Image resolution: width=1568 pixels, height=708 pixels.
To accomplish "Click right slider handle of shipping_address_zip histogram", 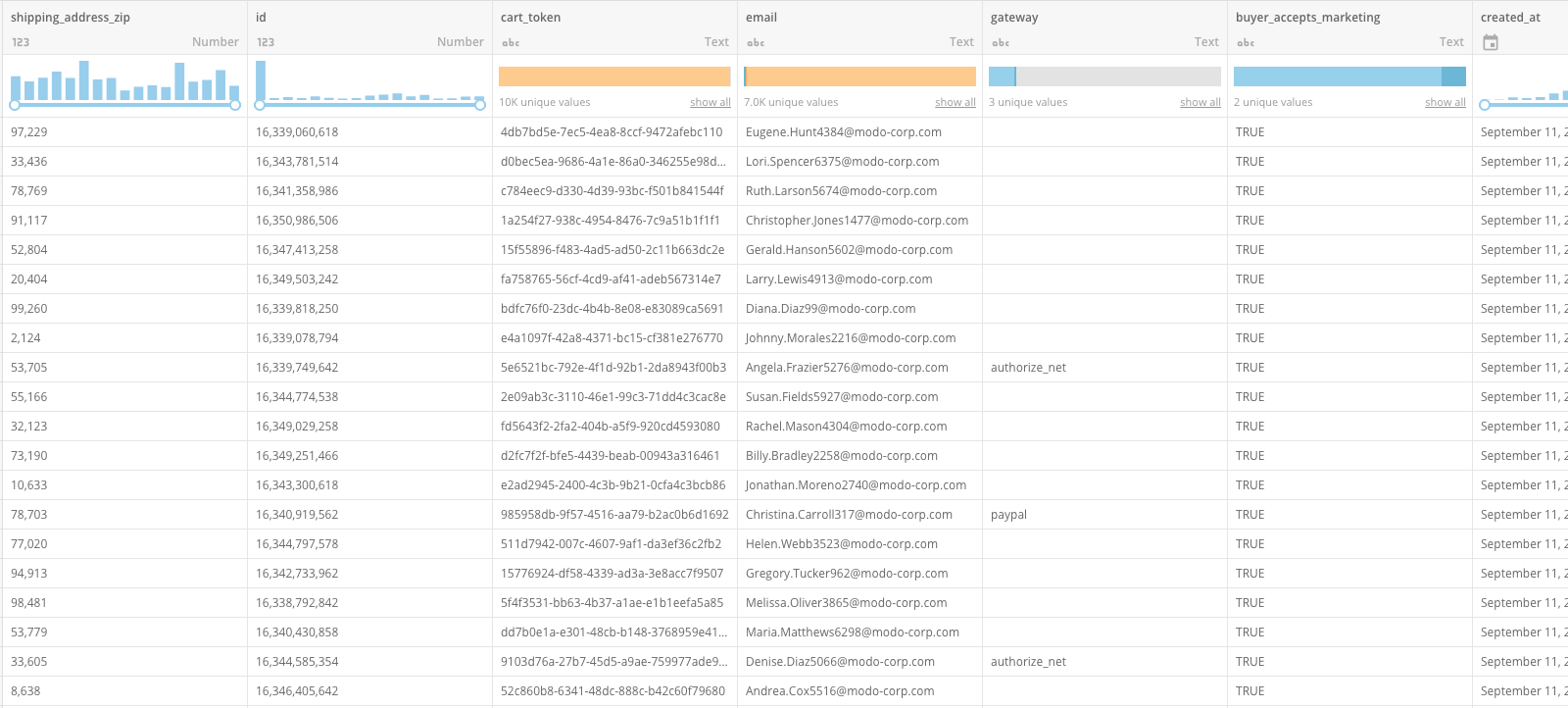I will (x=235, y=105).
